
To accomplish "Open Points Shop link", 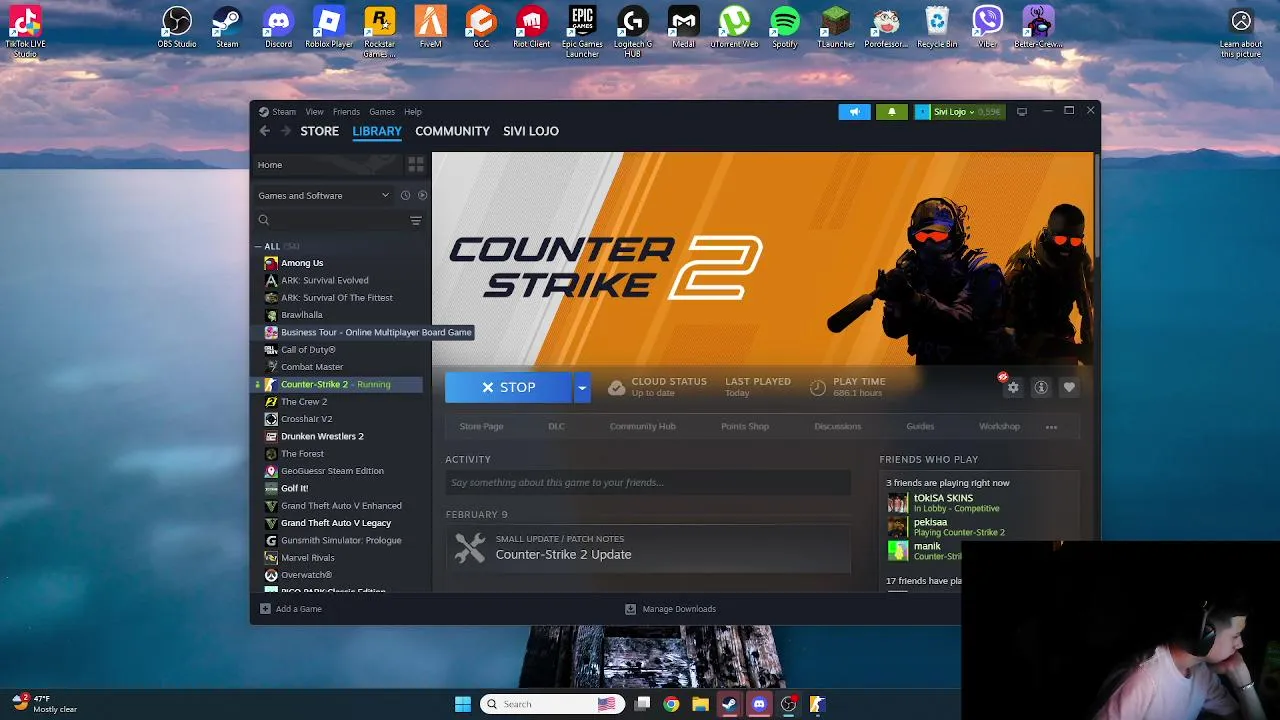I will [x=745, y=427].
